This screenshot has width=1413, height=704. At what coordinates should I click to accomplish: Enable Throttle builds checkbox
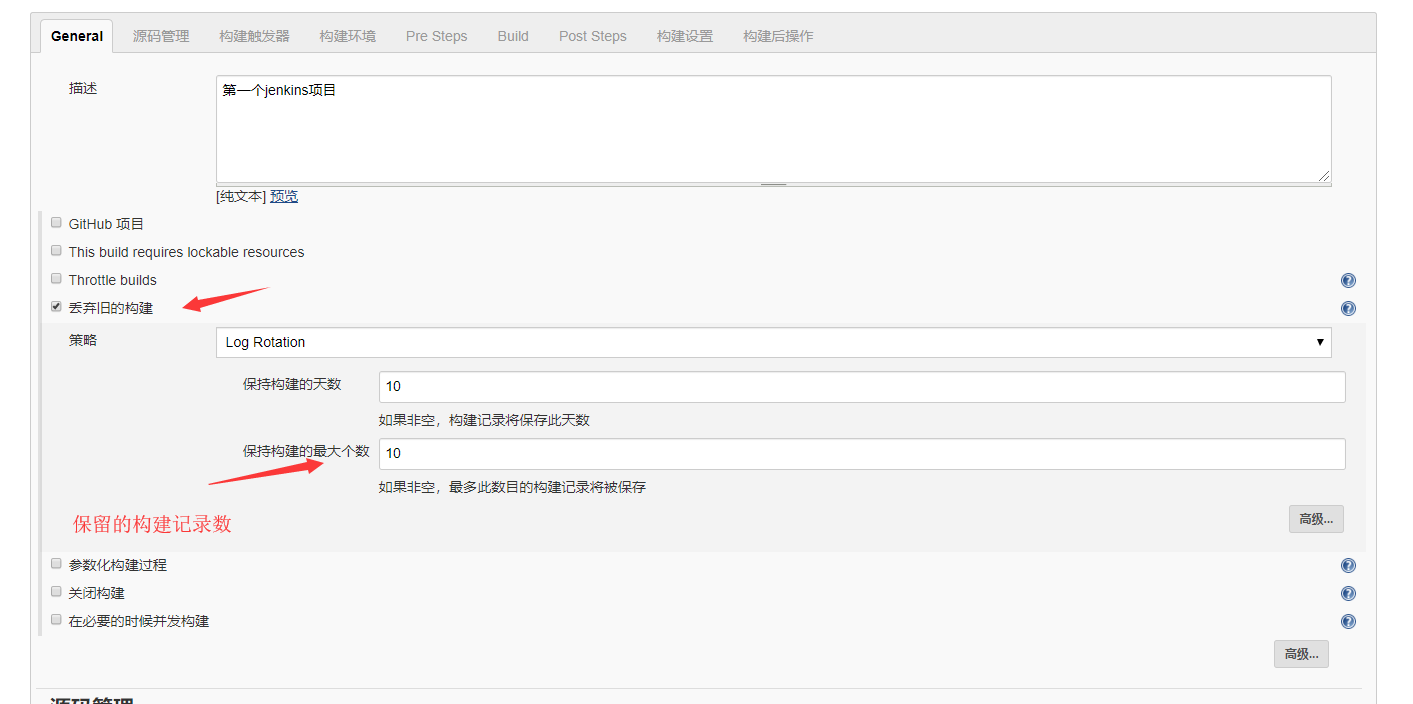[x=56, y=279]
